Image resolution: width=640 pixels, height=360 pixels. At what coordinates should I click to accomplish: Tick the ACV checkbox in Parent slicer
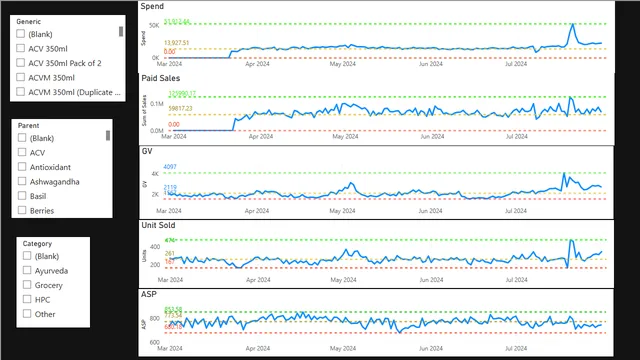coord(22,152)
